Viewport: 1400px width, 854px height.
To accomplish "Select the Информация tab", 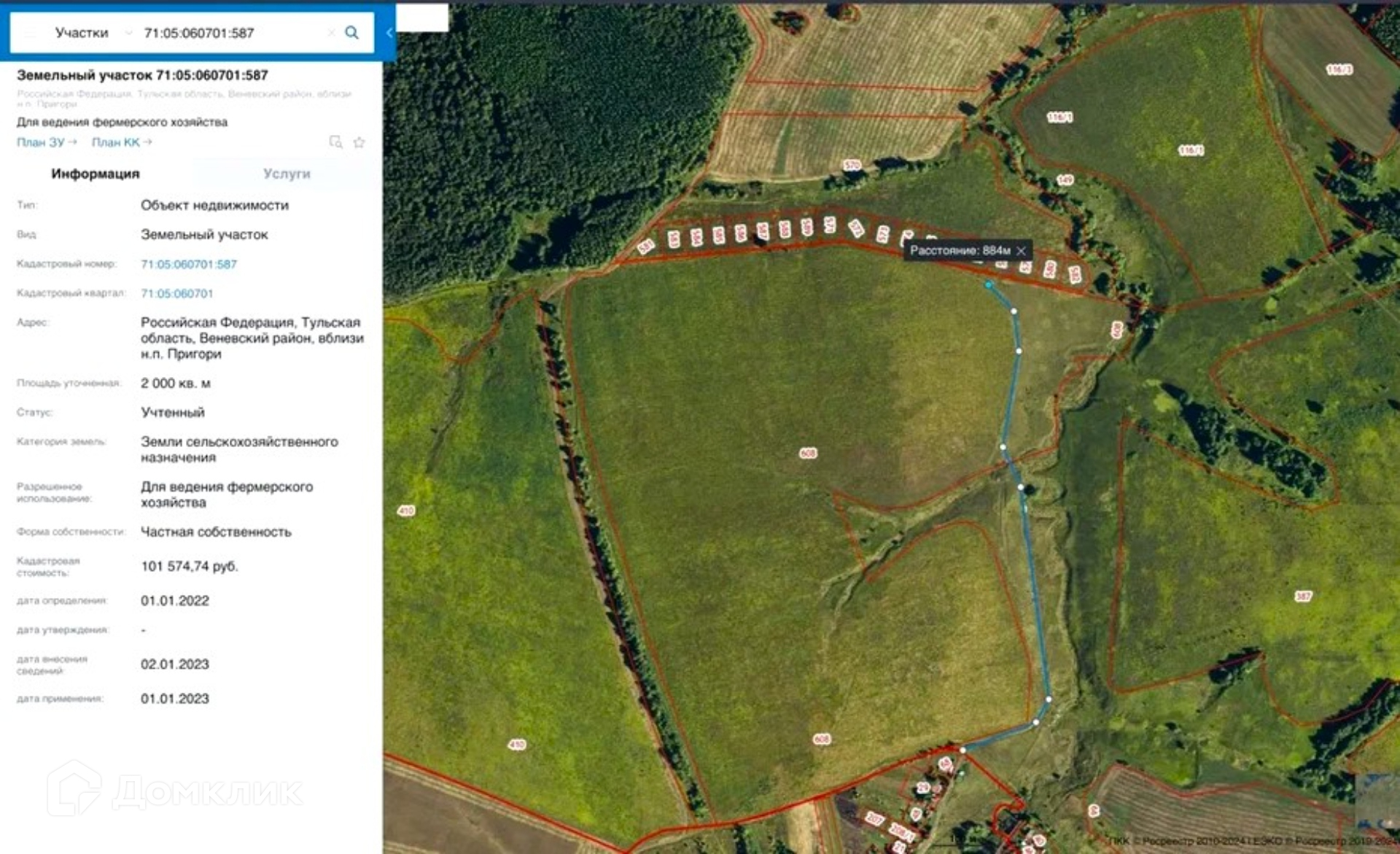I will coord(96,174).
